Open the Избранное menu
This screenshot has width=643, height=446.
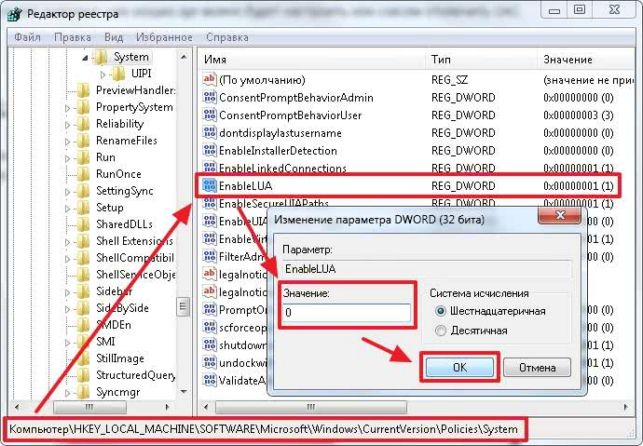tap(164, 37)
